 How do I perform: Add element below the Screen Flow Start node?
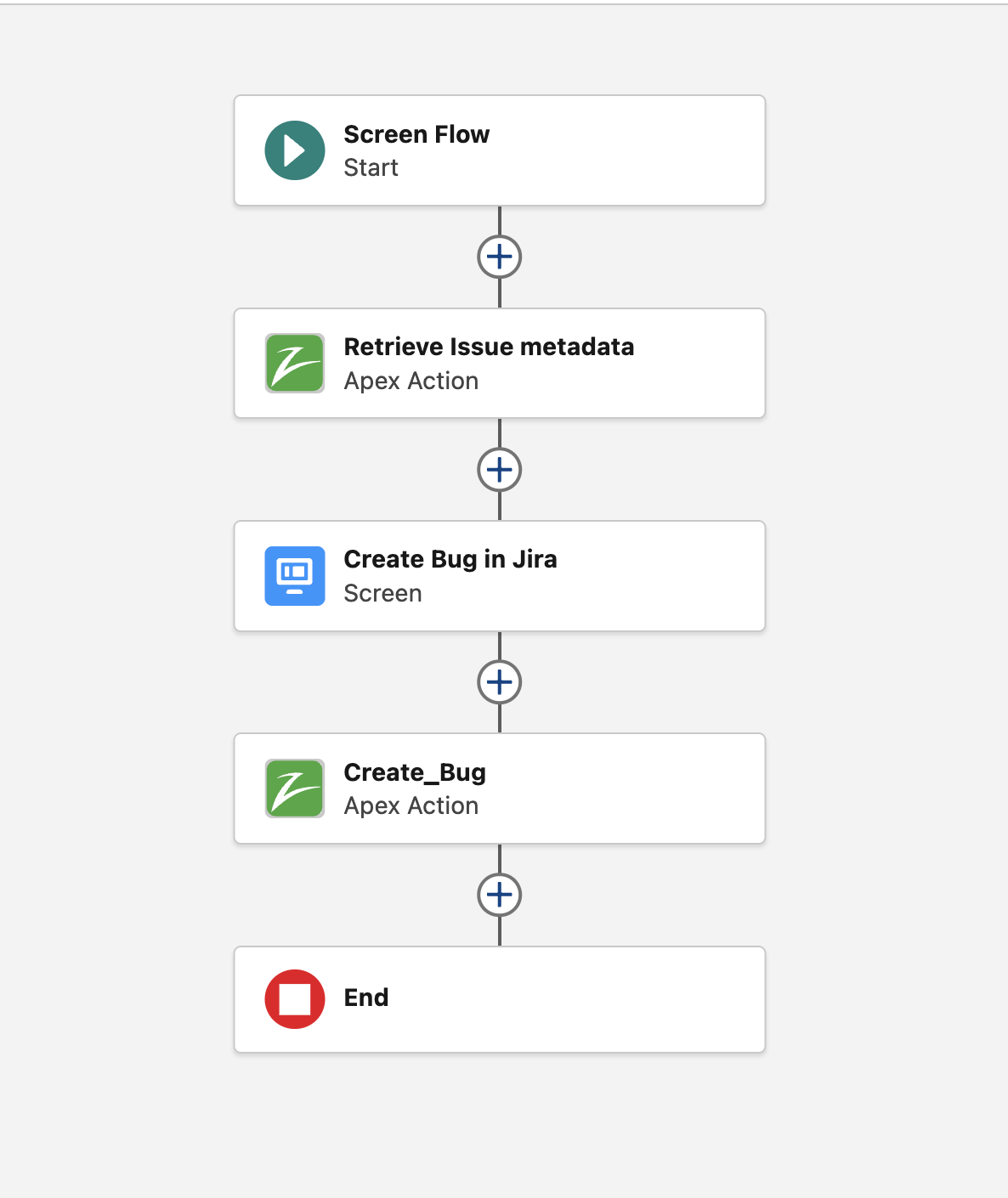(500, 257)
